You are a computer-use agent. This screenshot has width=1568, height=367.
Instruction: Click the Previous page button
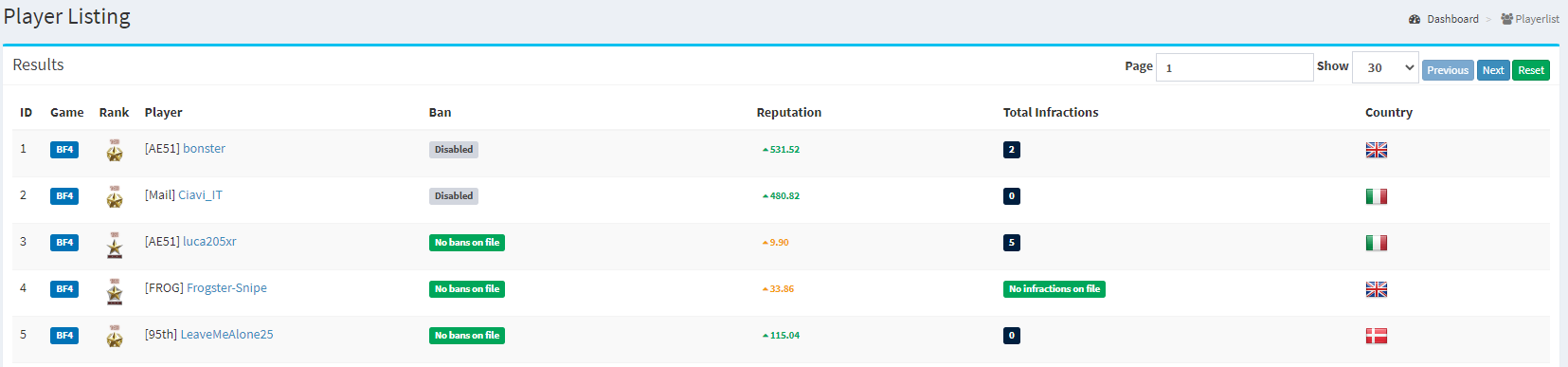tap(1448, 70)
